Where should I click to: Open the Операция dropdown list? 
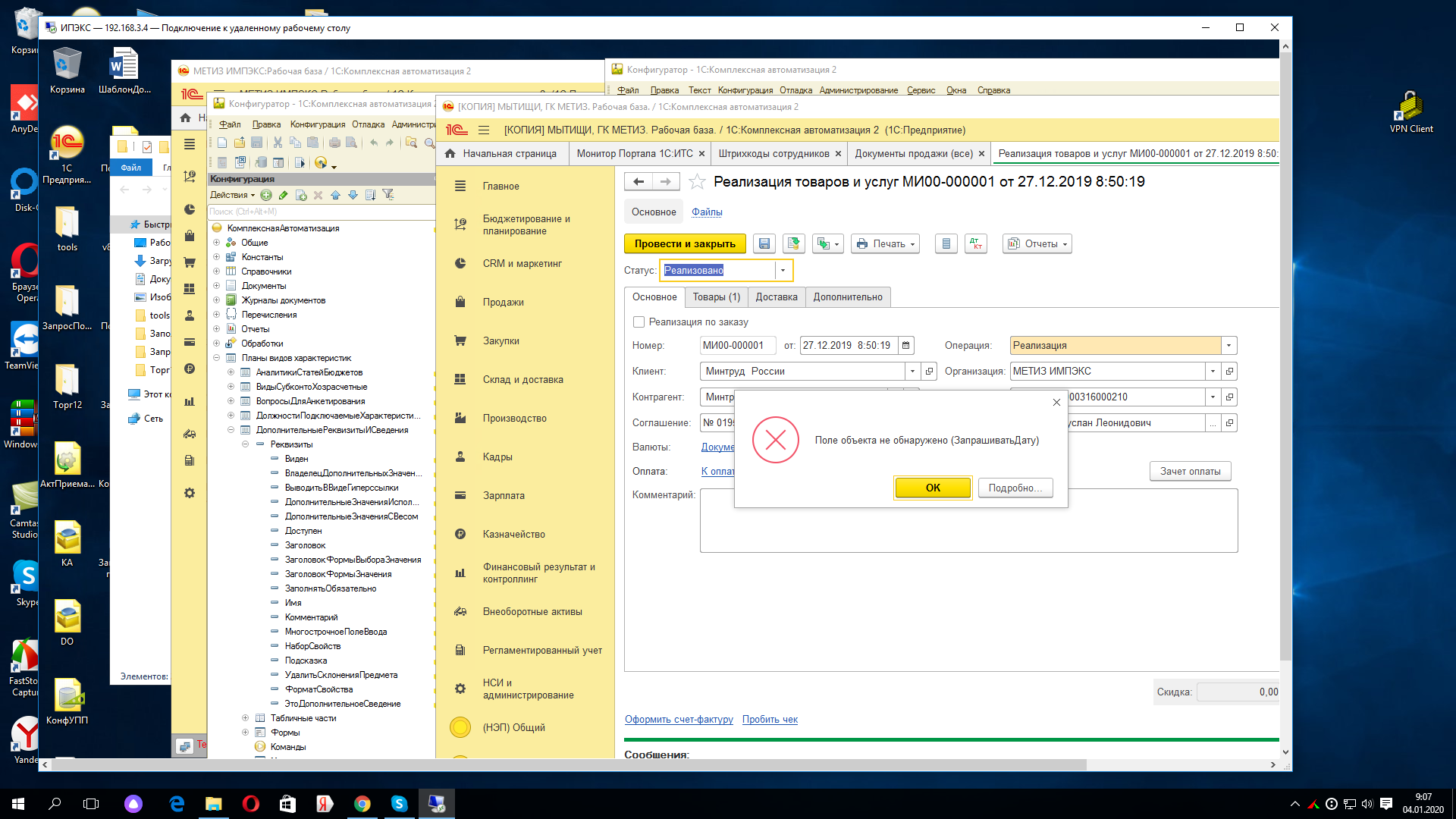[1228, 346]
